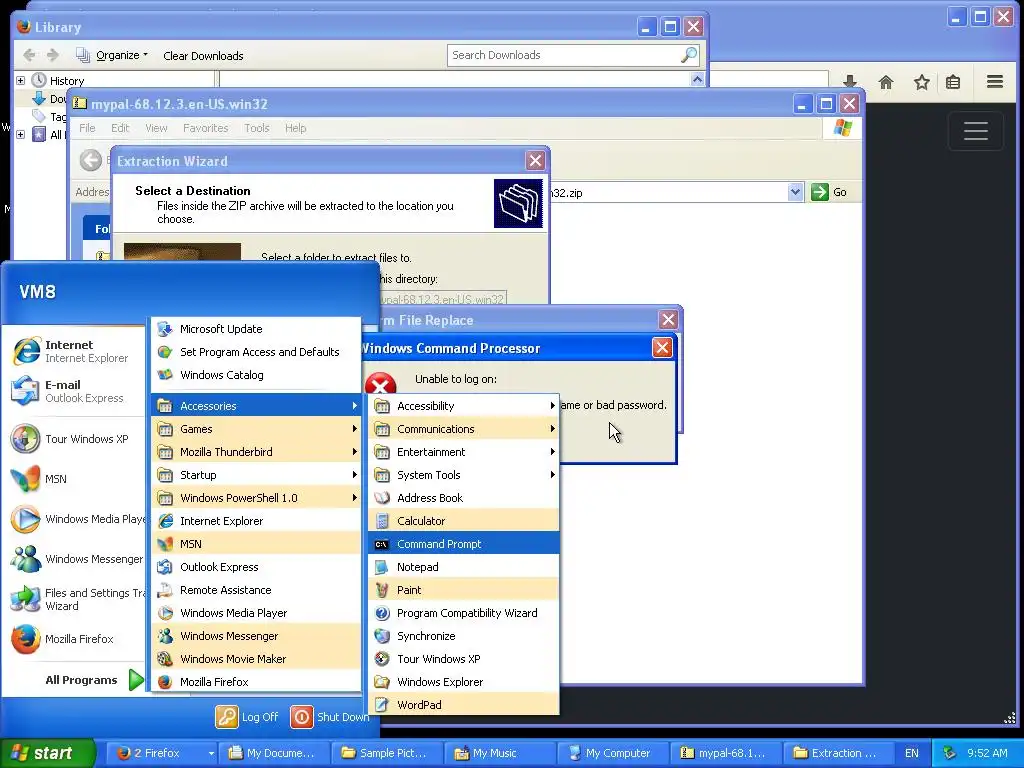Expand the Windows PowerShell 1.0 group
Viewport: 1024px width, 768px height.
(x=256, y=498)
